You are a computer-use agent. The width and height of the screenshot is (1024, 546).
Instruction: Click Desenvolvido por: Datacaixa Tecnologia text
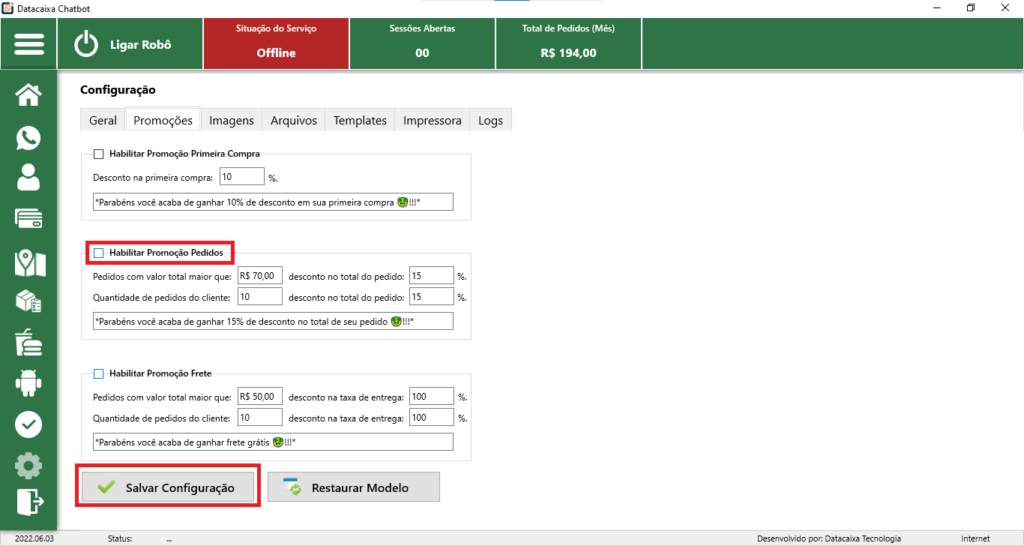click(x=829, y=539)
